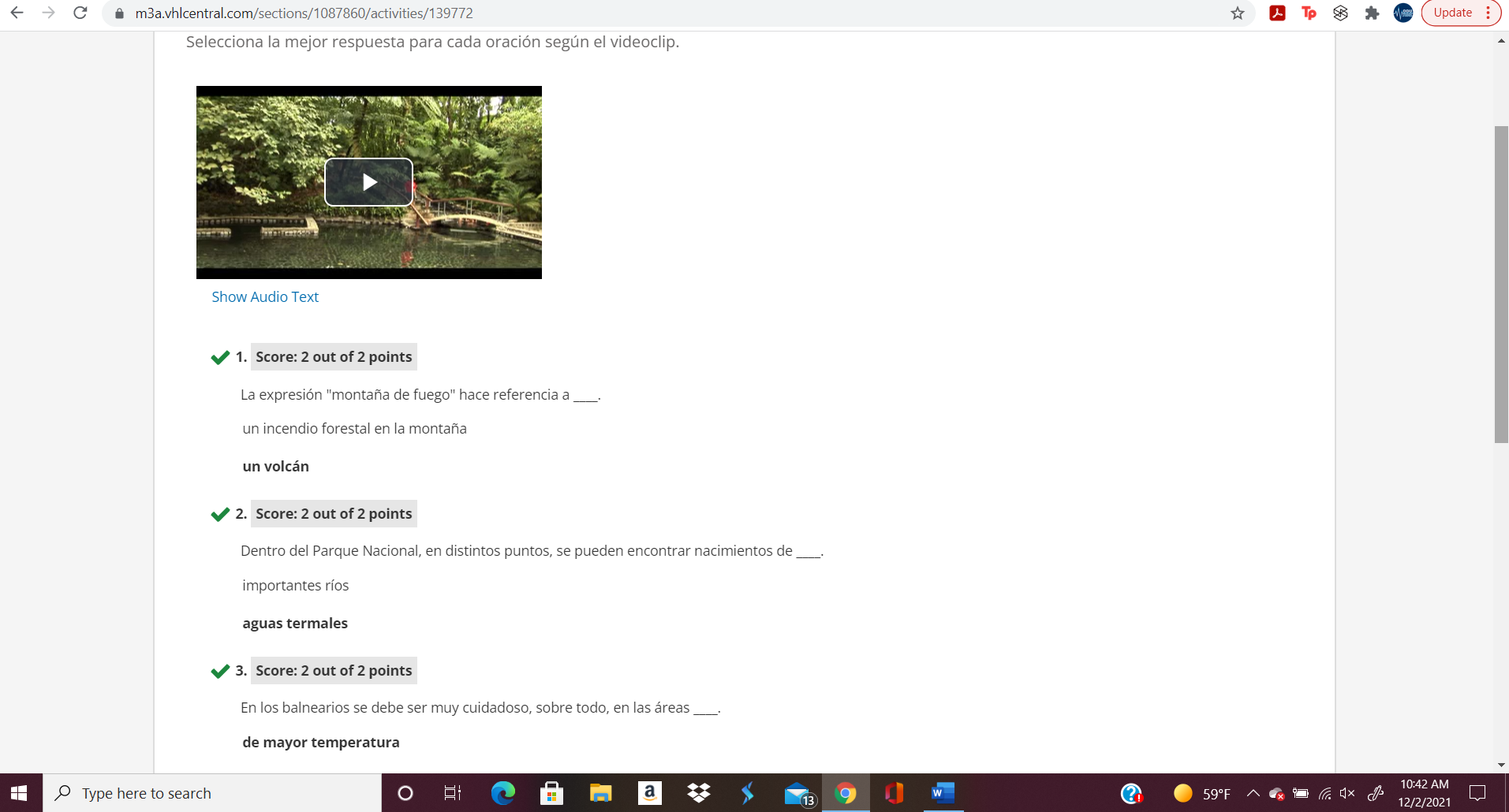This screenshot has width=1509, height=812.
Task: Click the instruction 'Selecciona la mejor respuesta'
Action: pos(432,42)
